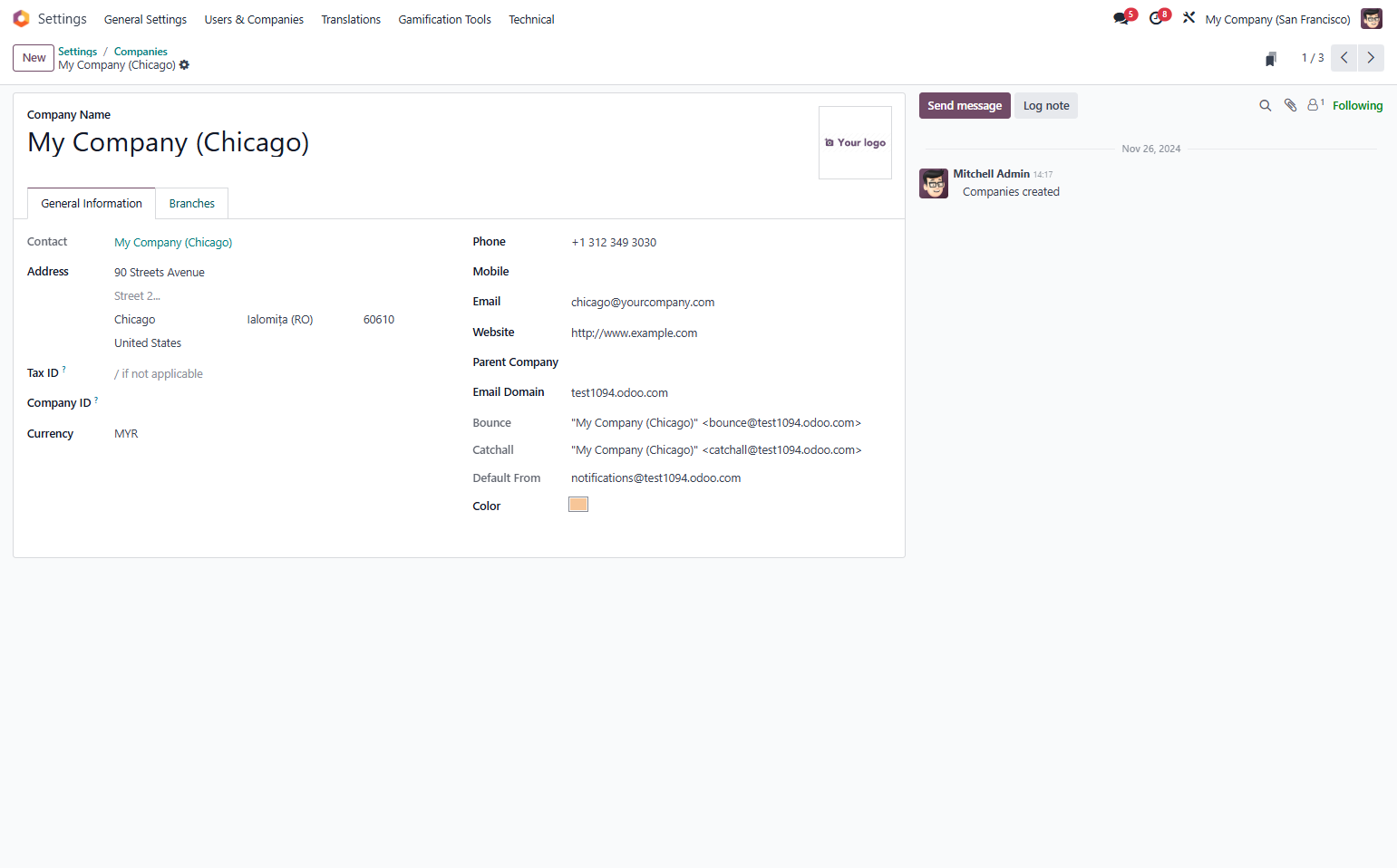Open General Settings menu
Screen dimensions: 1397x868
point(145,19)
